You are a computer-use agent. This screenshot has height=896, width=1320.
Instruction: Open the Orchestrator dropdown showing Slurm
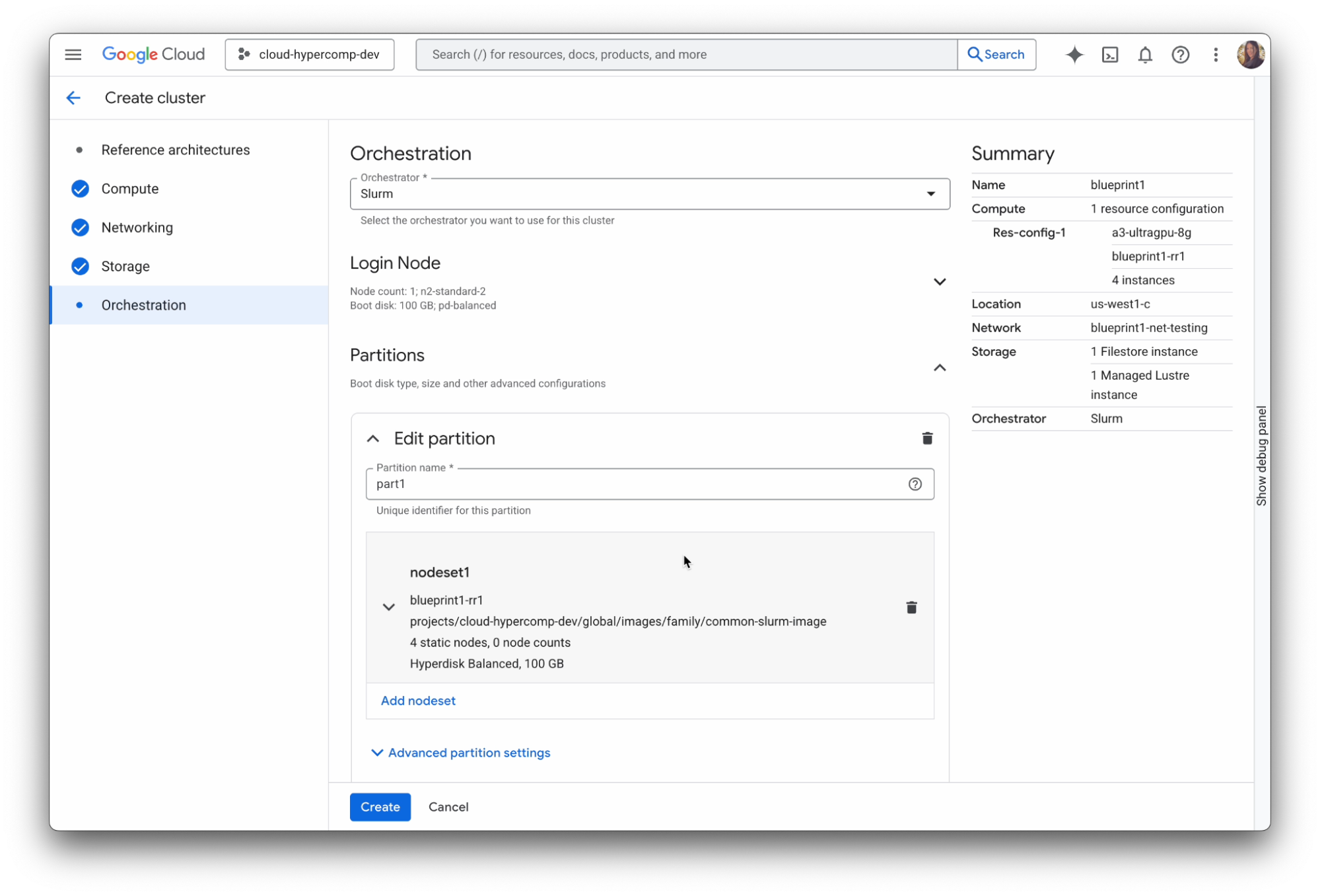point(931,193)
